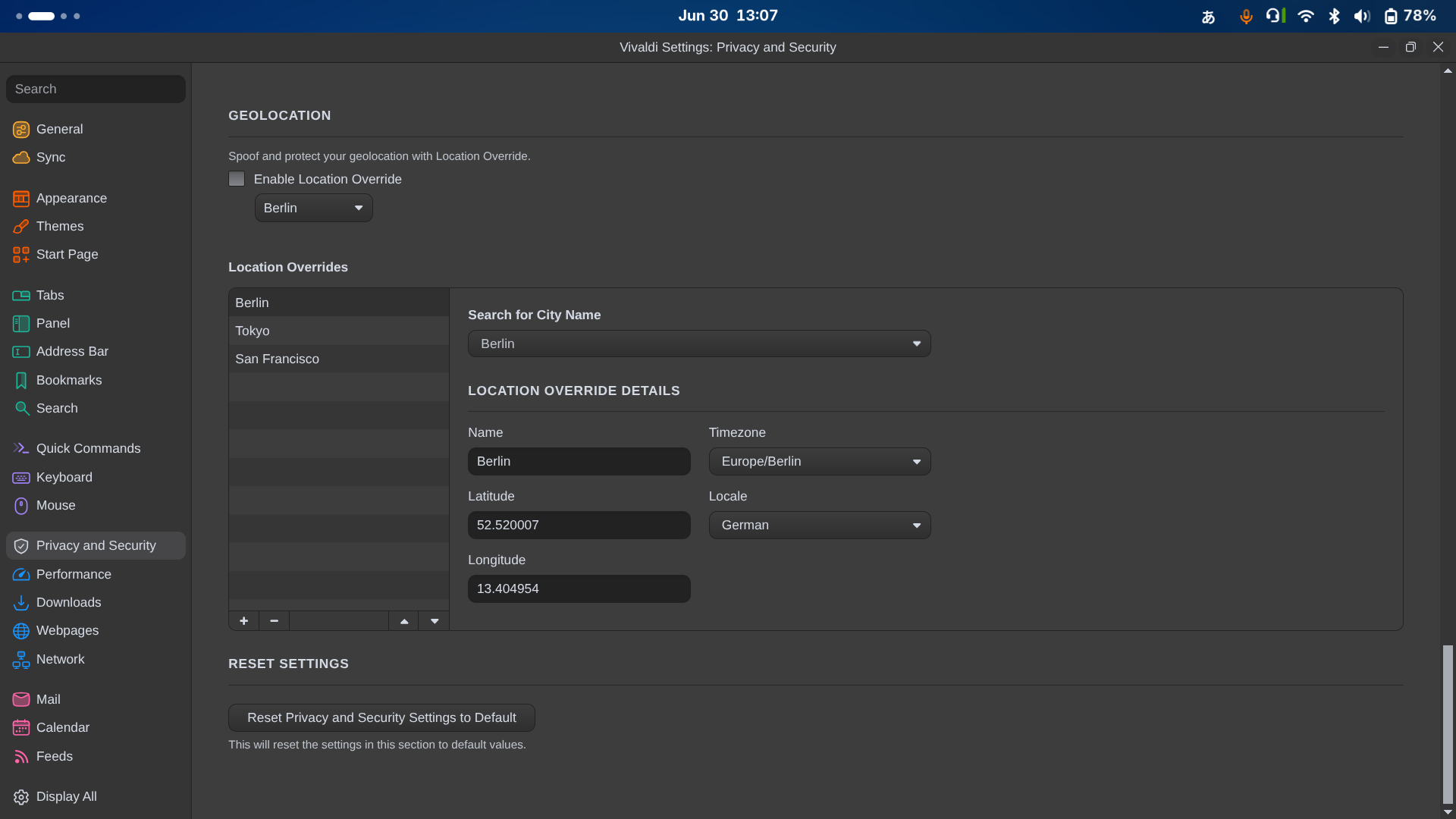Select the Appearance icon in sidebar
Viewport: 1456px width, 819px height.
21,199
